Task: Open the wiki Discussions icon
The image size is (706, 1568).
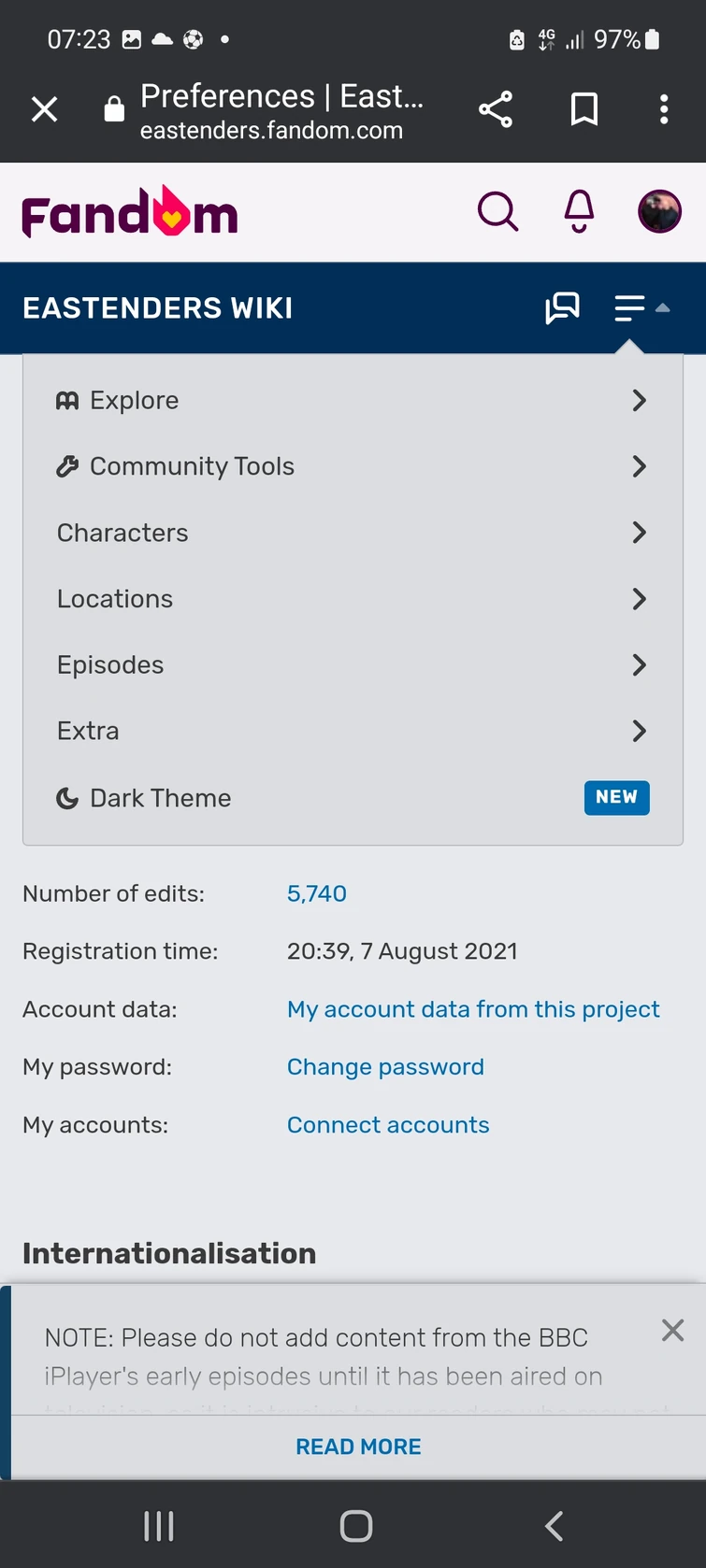Action: point(562,307)
